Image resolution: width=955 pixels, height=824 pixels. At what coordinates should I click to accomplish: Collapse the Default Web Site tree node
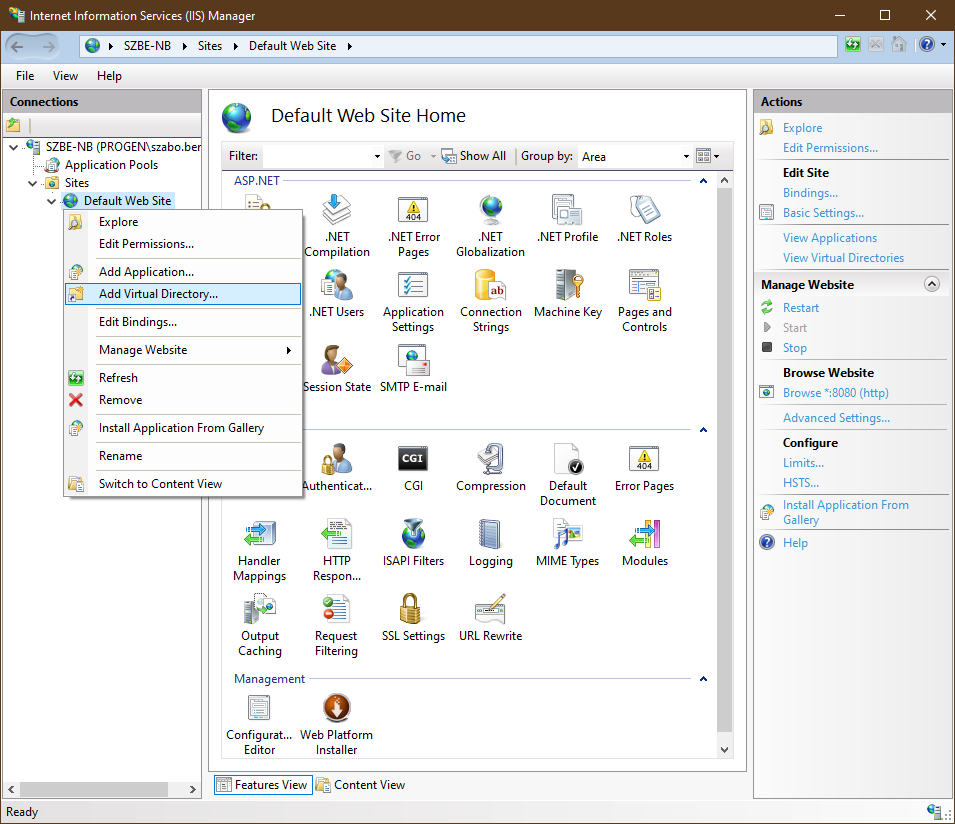(52, 201)
